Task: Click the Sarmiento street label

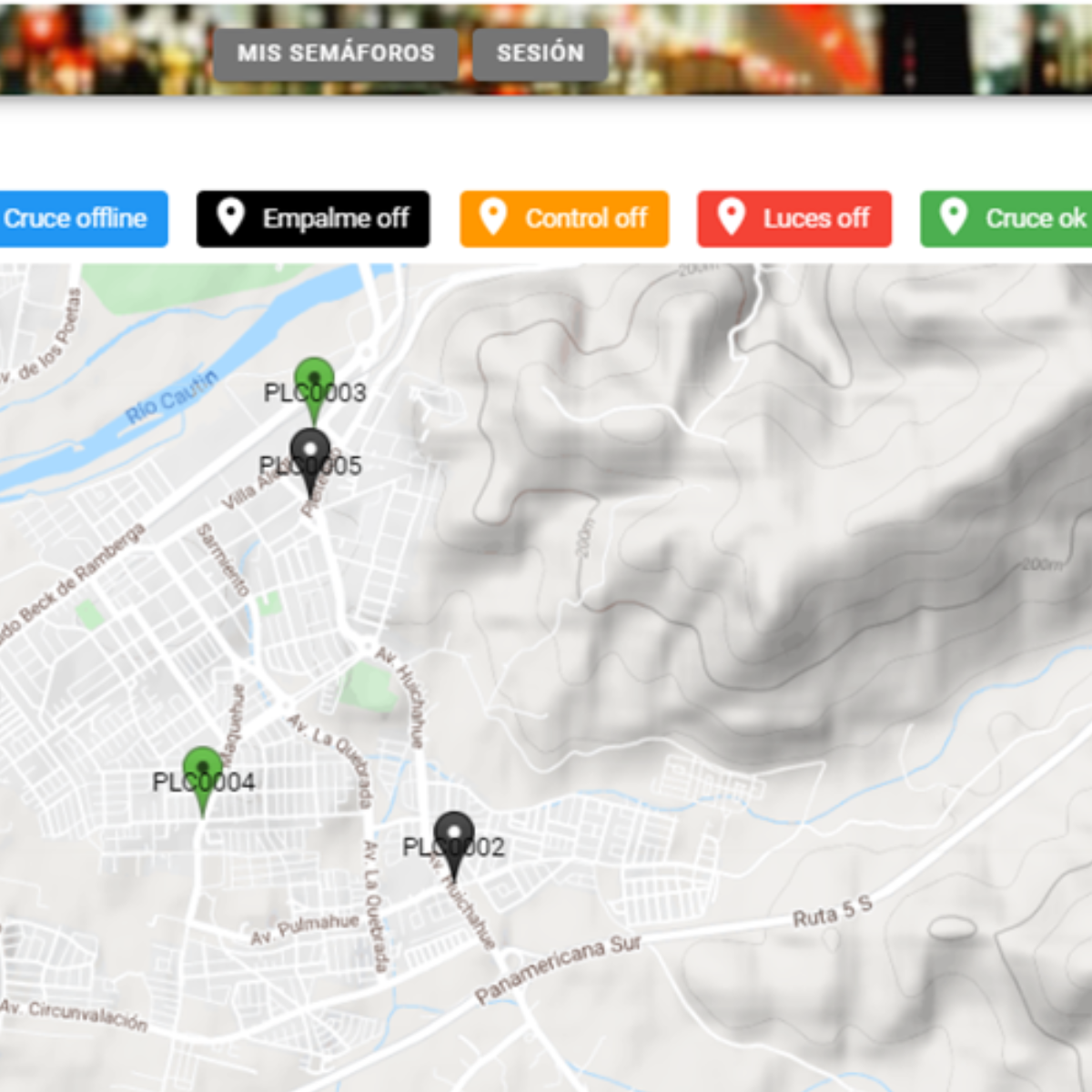Action: [223, 560]
